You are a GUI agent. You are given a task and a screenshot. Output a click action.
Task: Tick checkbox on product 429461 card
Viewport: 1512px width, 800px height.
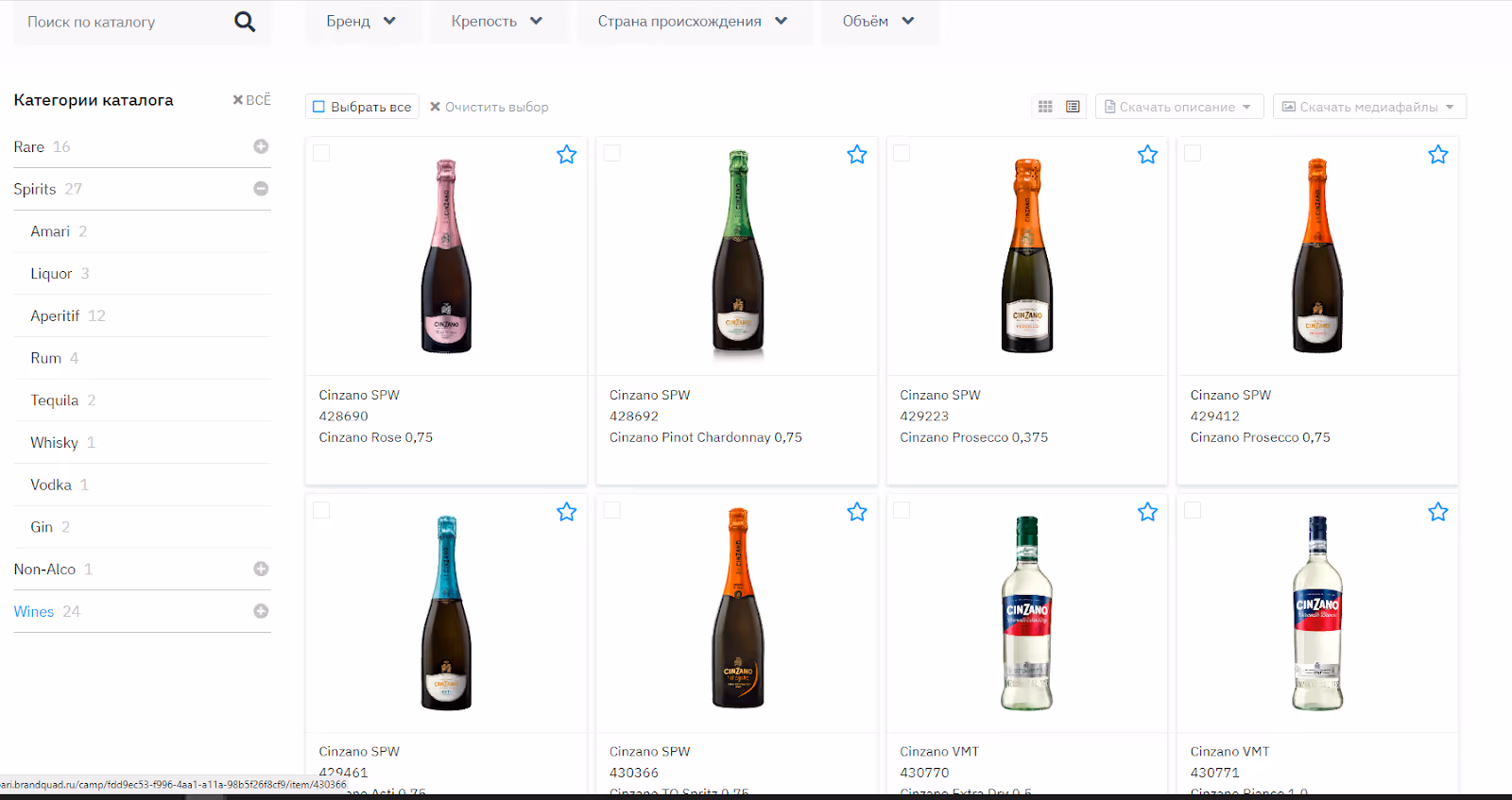[321, 510]
